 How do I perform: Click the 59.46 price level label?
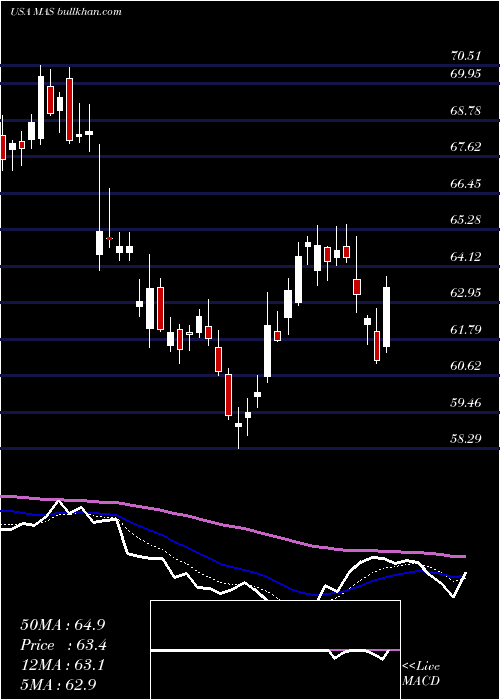(x=466, y=403)
